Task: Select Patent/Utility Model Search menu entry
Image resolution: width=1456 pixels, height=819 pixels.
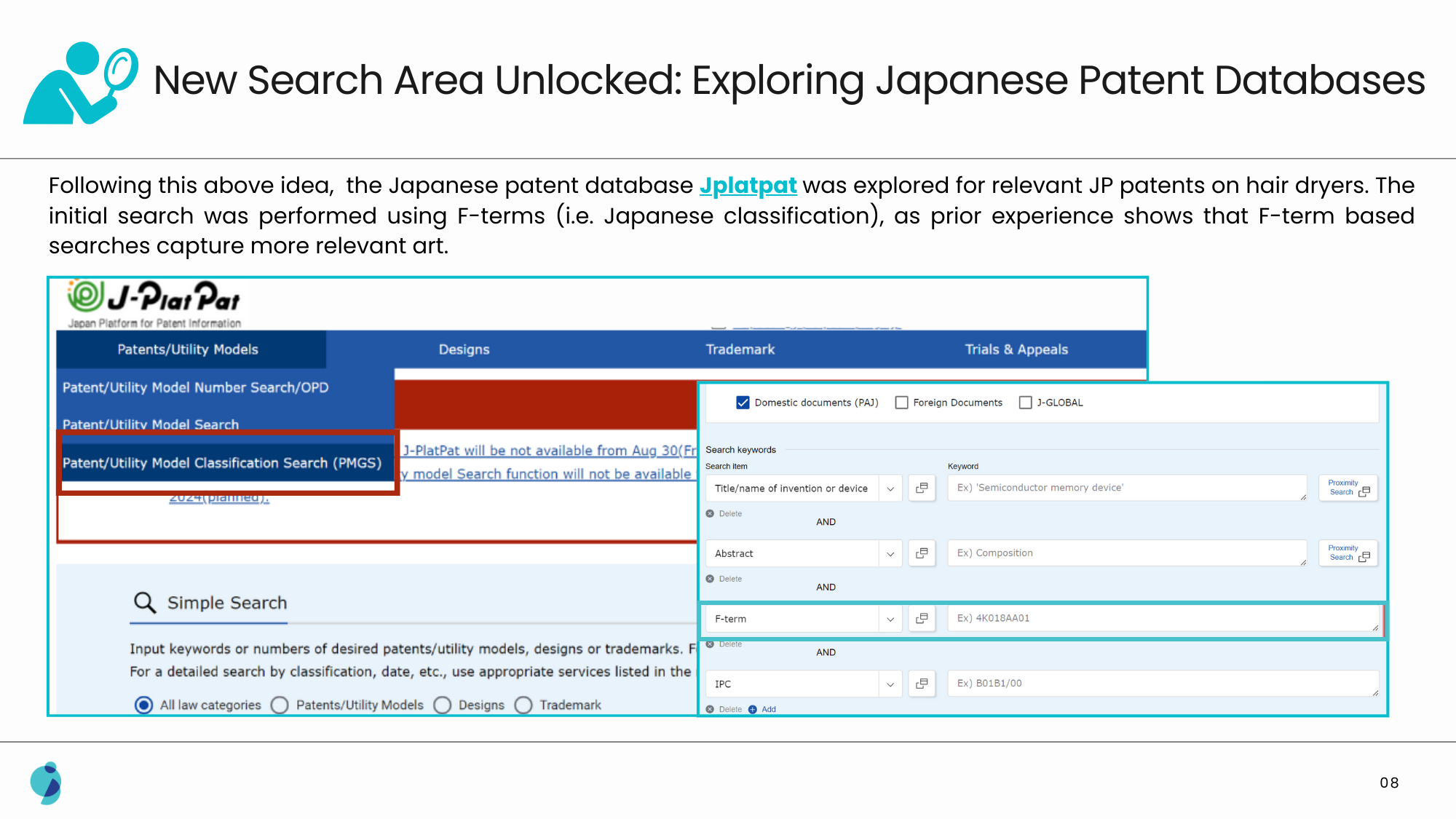Action: [151, 424]
